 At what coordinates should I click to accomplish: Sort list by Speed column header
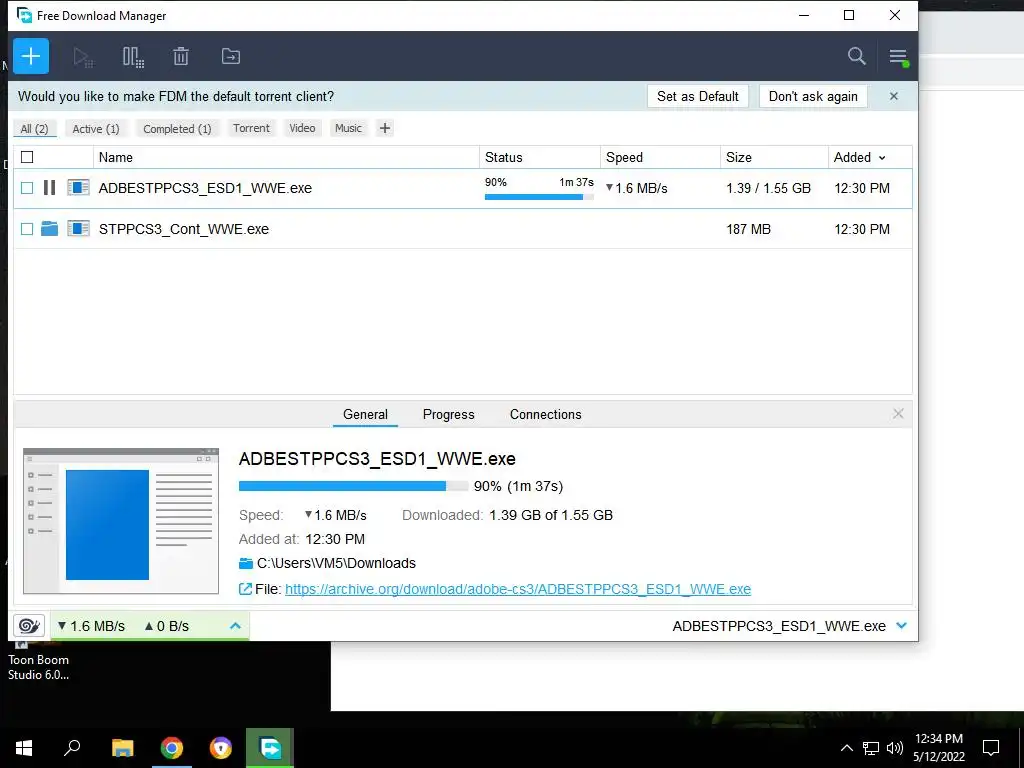(660, 157)
